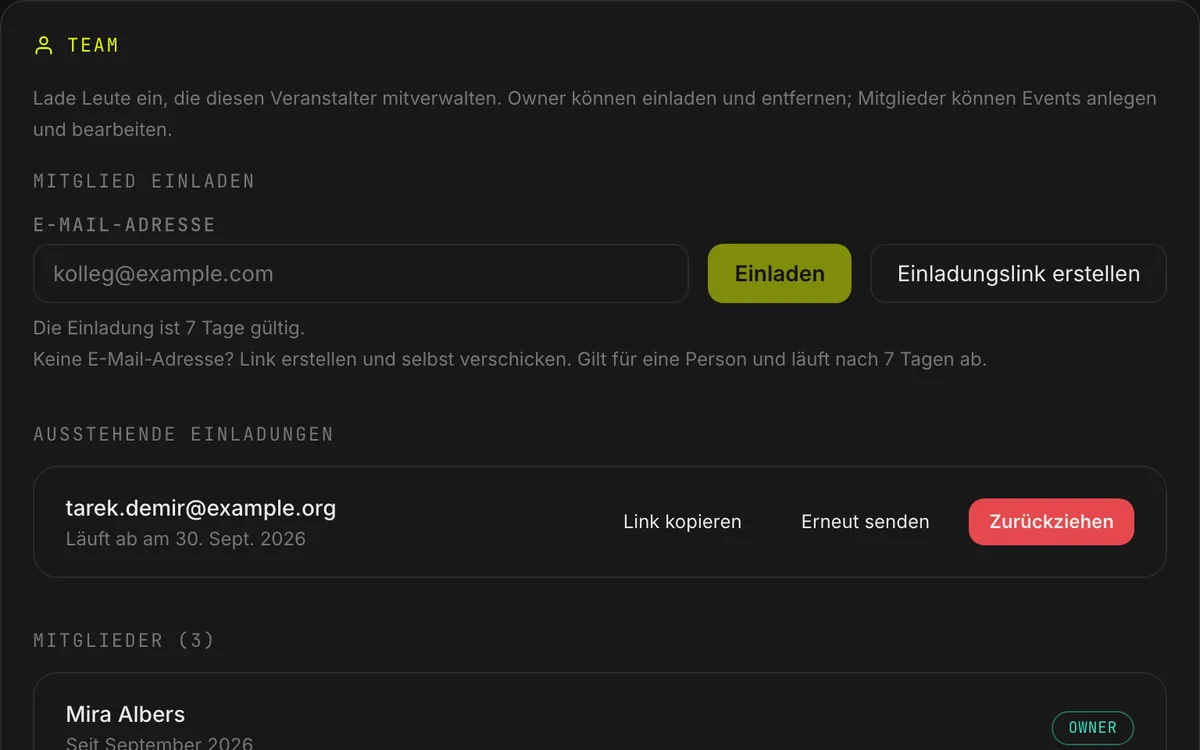
Task: Click the 'Keine E-Mail-Adresse?' hint text
Action: click(x=510, y=359)
